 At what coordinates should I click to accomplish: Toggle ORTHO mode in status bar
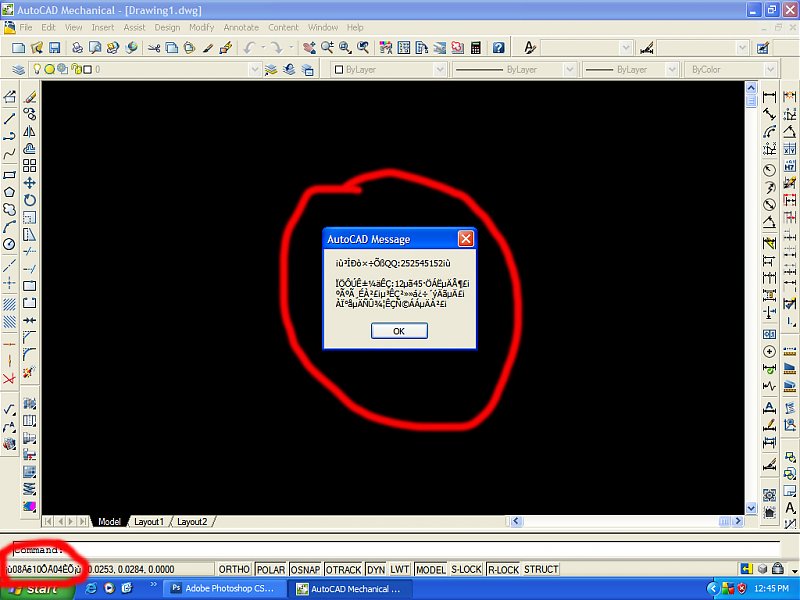click(234, 569)
